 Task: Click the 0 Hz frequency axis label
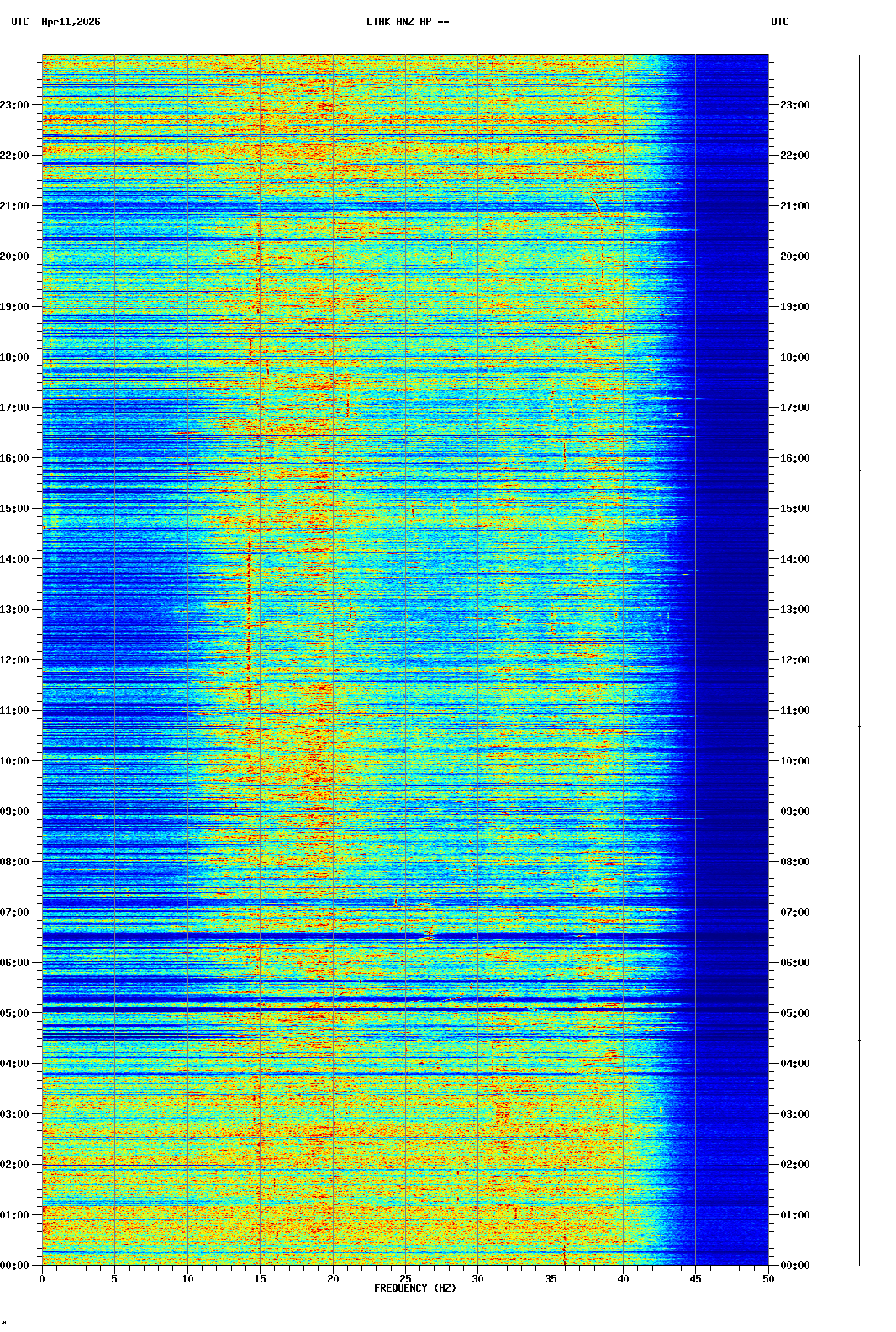42,1279
